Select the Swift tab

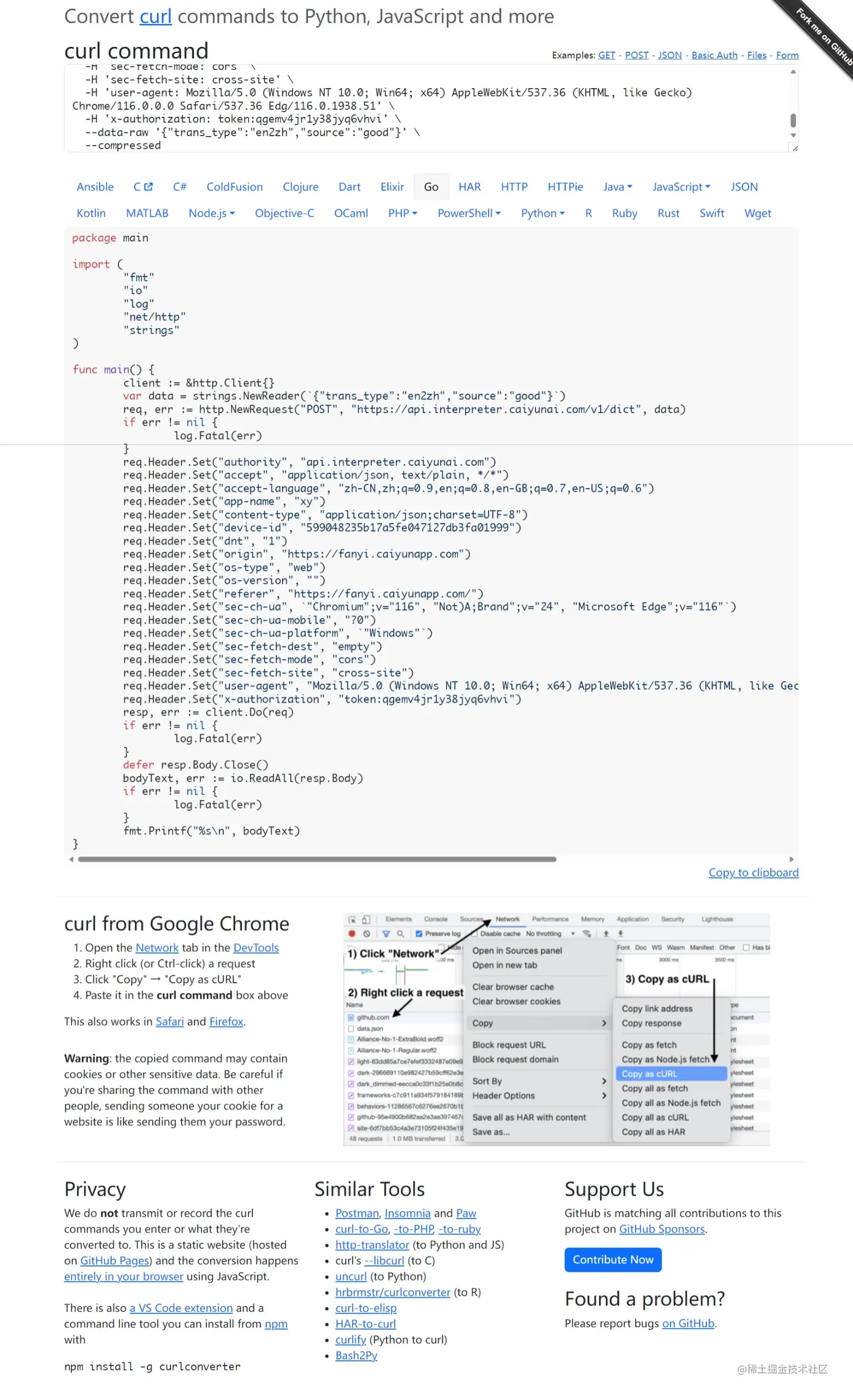click(711, 213)
